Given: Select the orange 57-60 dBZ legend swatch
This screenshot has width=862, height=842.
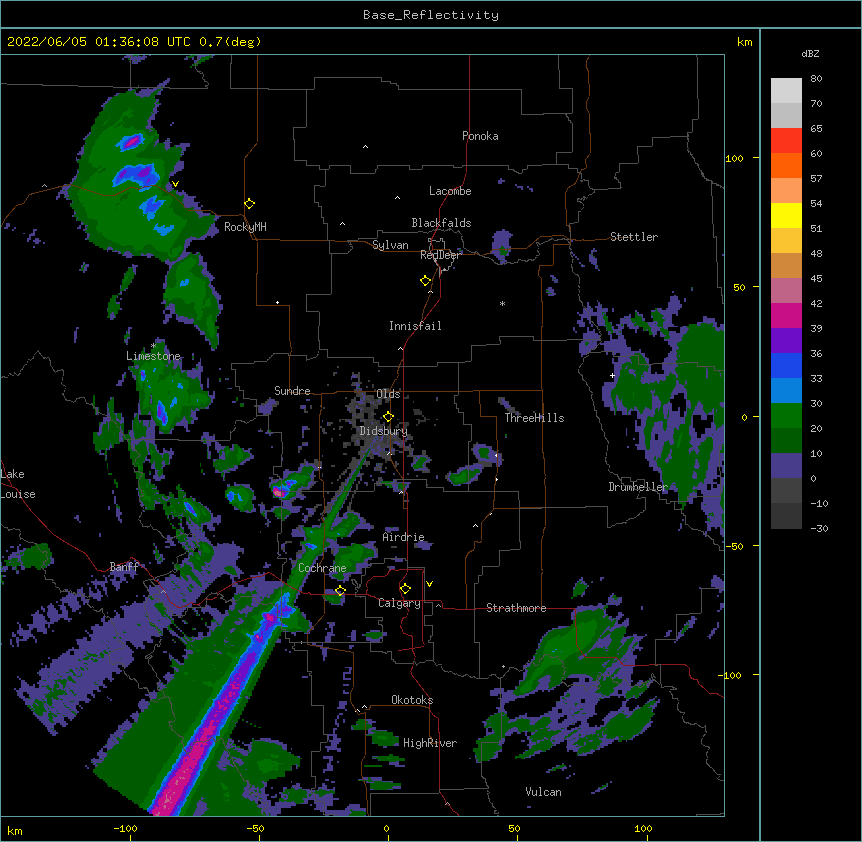Looking at the screenshot, I should click(786, 165).
